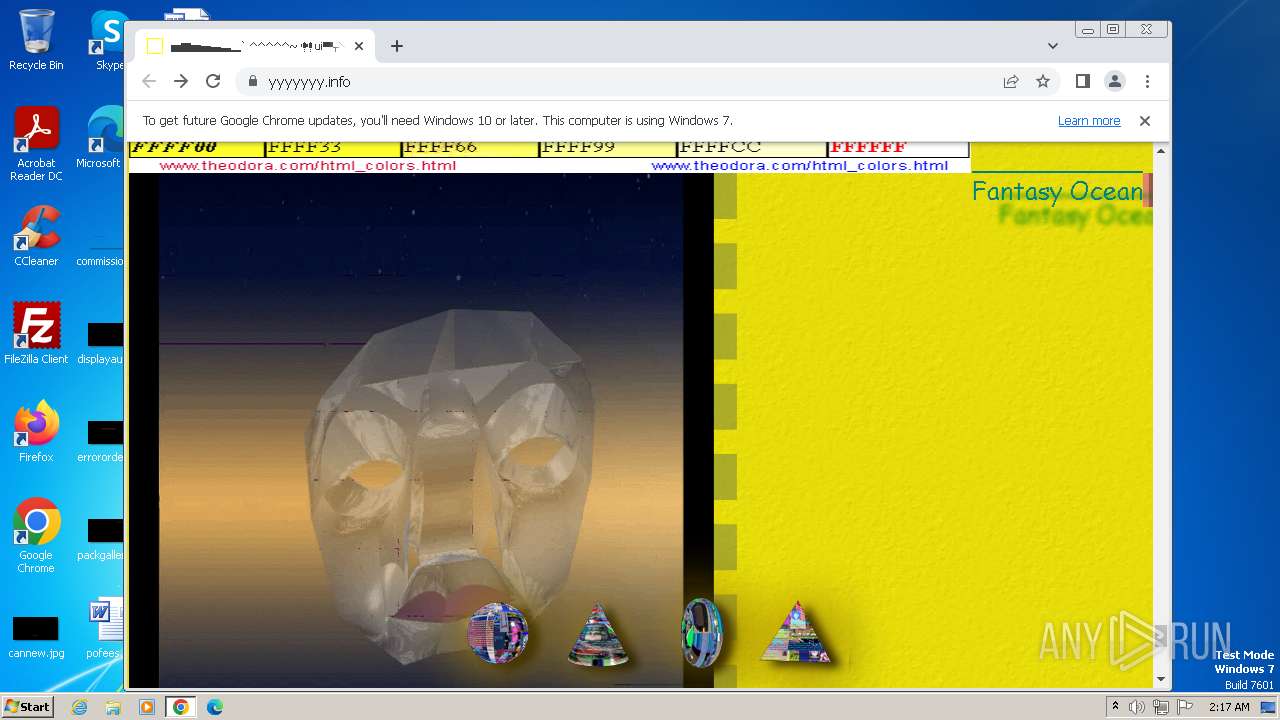The width and height of the screenshot is (1280, 720).
Task: Select the FFFF00 color cell
Action: 196,148
